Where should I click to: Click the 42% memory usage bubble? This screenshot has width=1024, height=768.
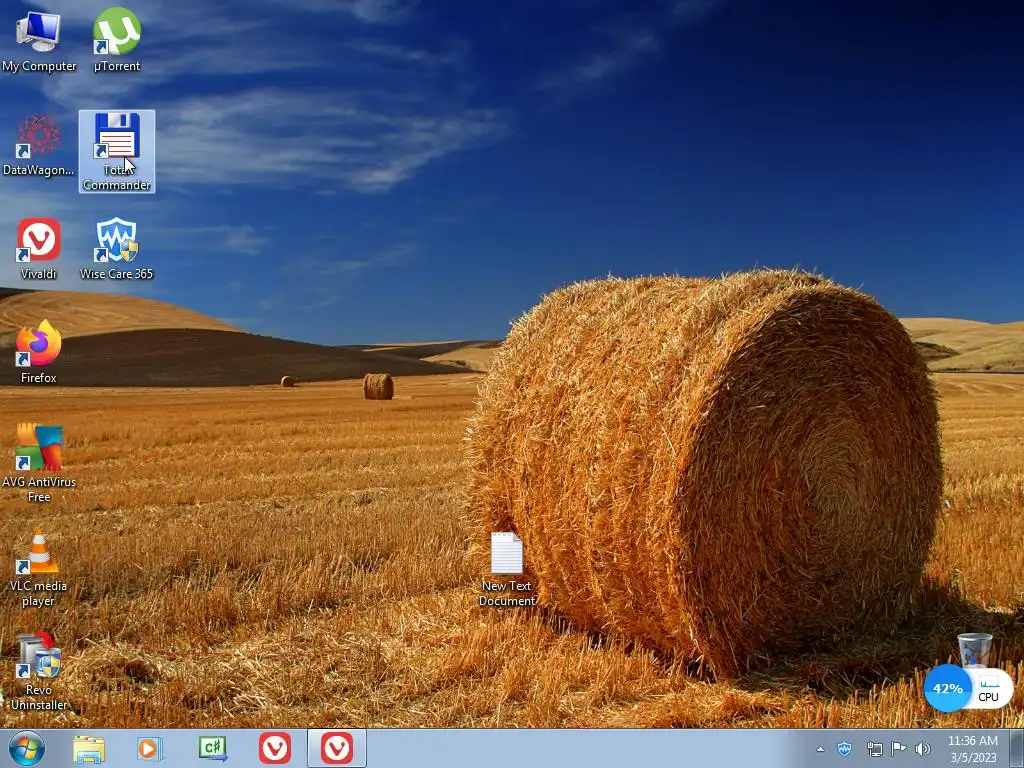click(x=948, y=688)
